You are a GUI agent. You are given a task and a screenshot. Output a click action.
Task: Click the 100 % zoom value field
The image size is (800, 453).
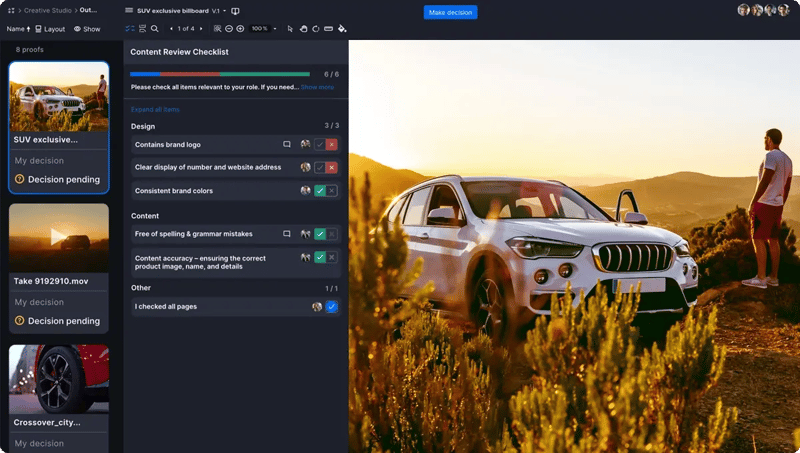click(x=259, y=29)
